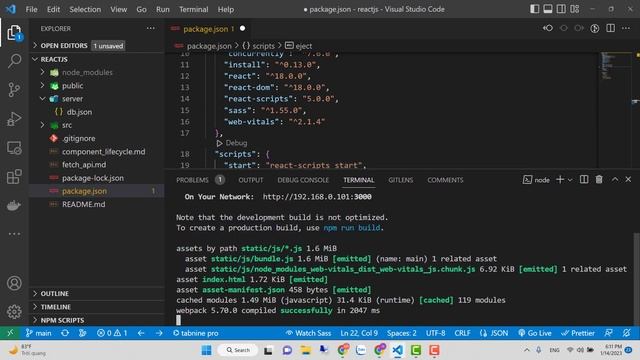The image size is (640, 360).
Task: Open the Explorer view in activity bar
Action: pyautogui.click(x=14, y=33)
